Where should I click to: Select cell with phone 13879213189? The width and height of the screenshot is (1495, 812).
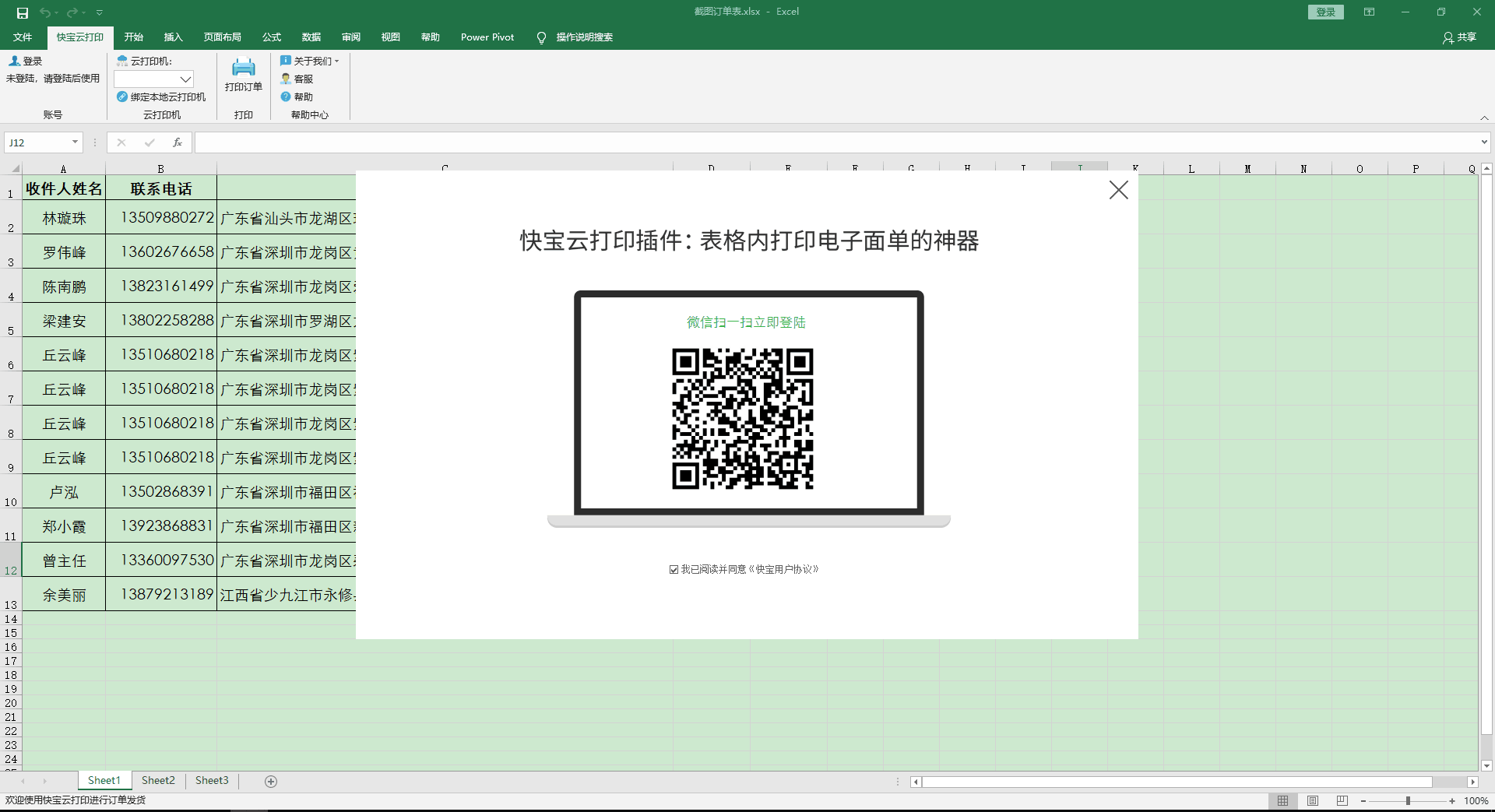161,594
